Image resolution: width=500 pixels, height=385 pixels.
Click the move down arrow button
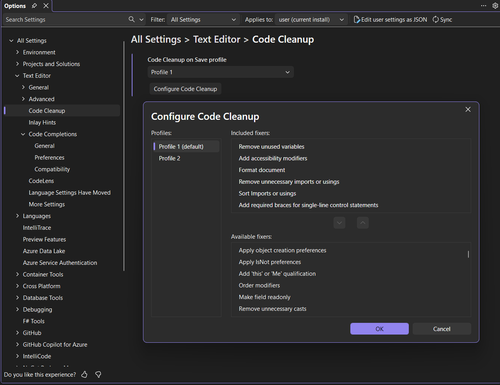(339, 223)
